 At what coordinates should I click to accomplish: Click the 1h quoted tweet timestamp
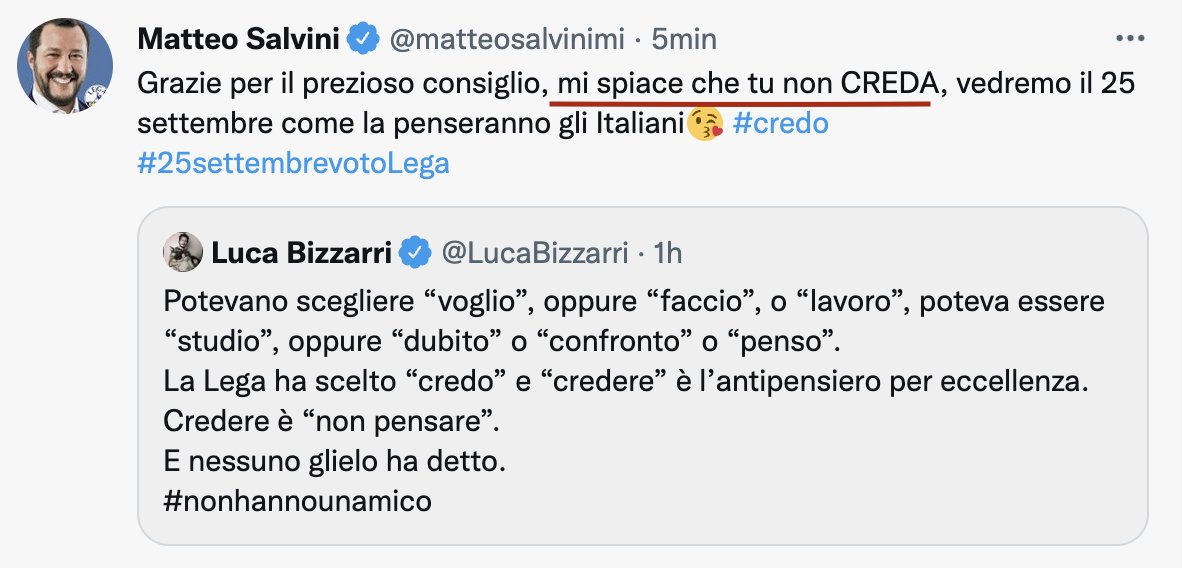(x=666, y=254)
